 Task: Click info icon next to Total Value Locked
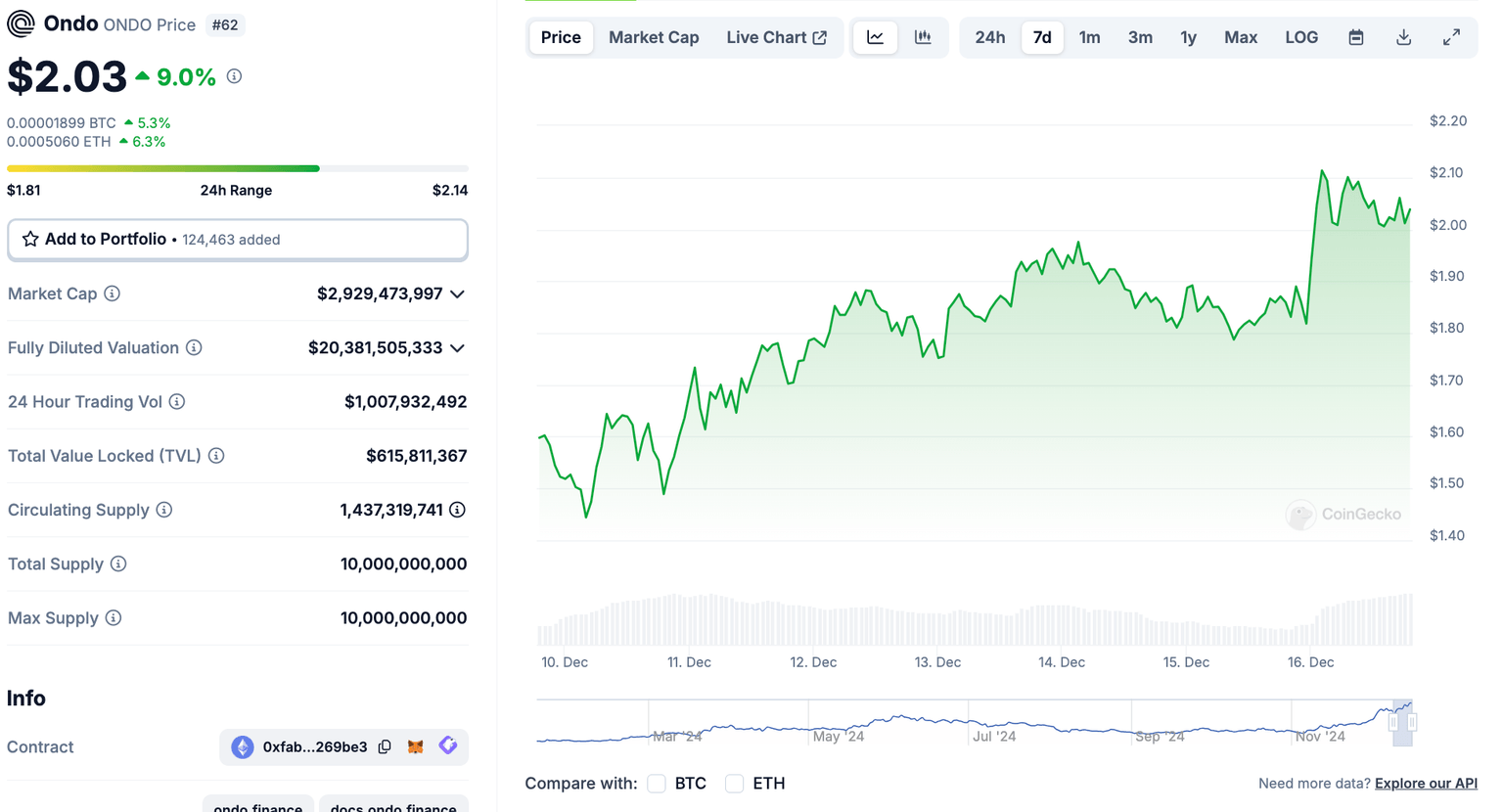point(216,456)
